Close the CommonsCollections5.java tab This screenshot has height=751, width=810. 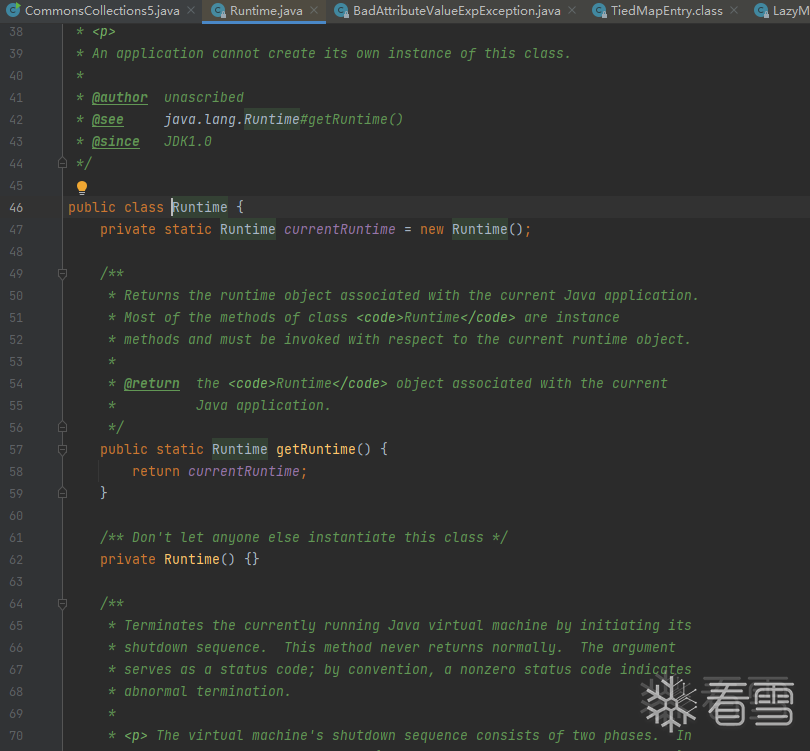191,10
